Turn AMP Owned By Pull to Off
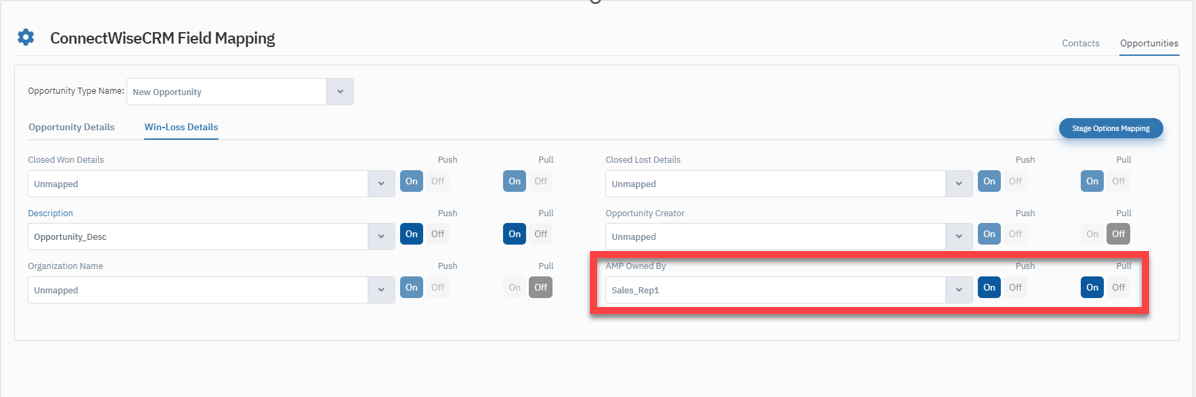This screenshot has height=397, width=1196. [x=1118, y=287]
